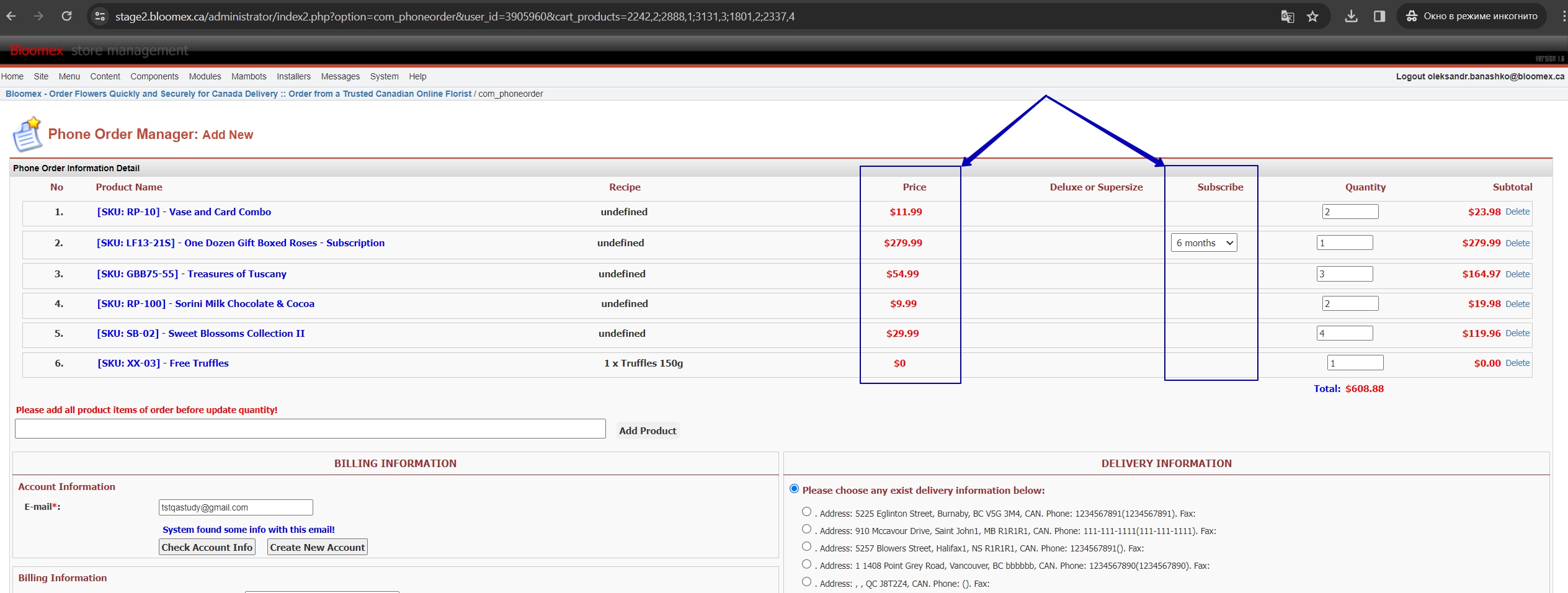Image resolution: width=1568 pixels, height=593 pixels.
Task: Click the add product search field
Action: pos(310,429)
